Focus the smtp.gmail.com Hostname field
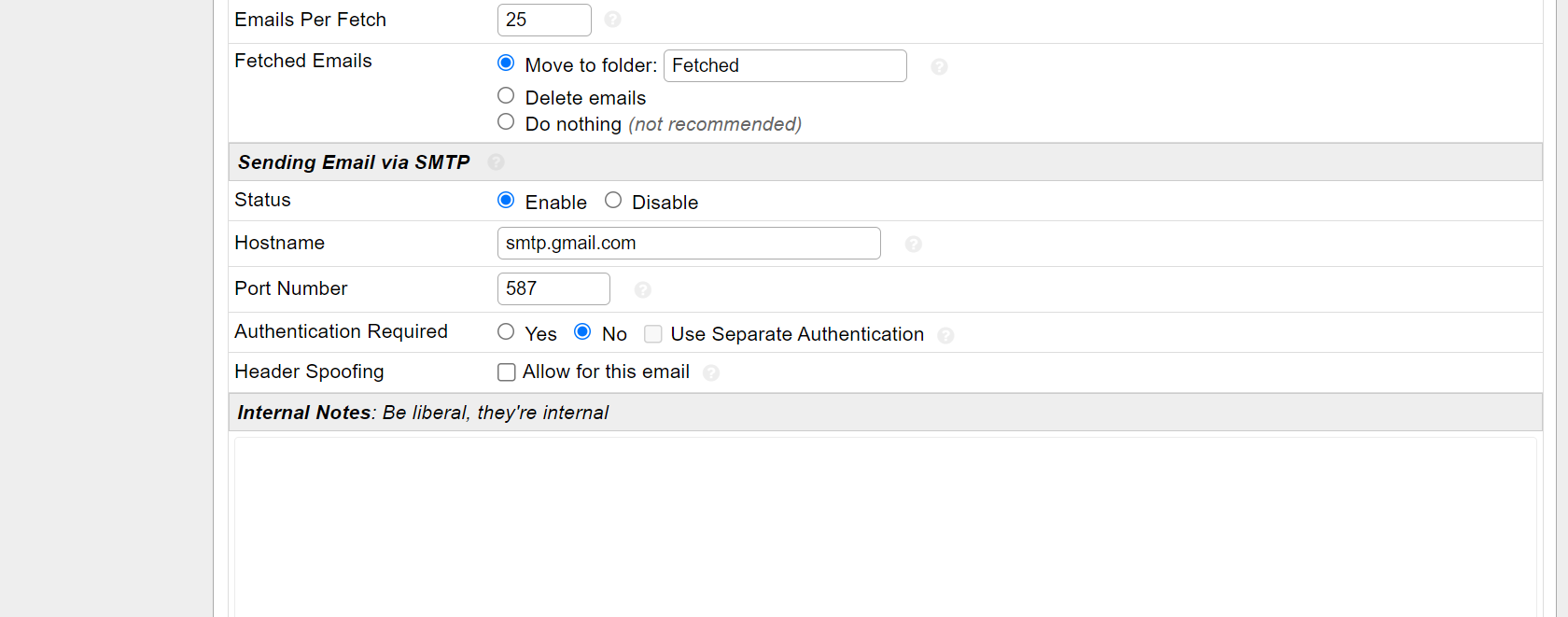 pyautogui.click(x=688, y=243)
